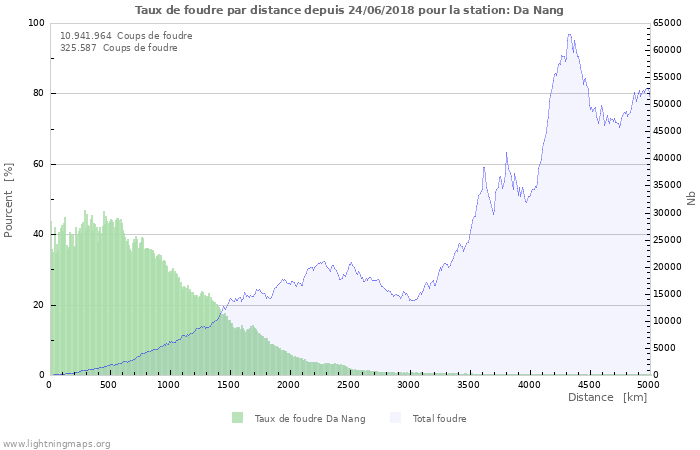This screenshot has height=450, width=700.
Task: Click the 100 label on the percent axis
Action: 36,23
